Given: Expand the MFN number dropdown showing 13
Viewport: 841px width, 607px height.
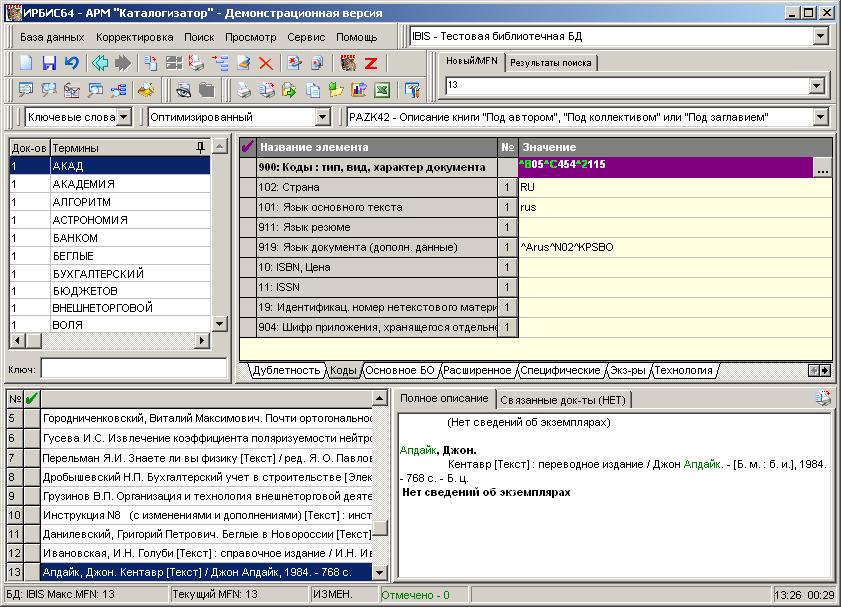Looking at the screenshot, I should pyautogui.click(x=816, y=85).
